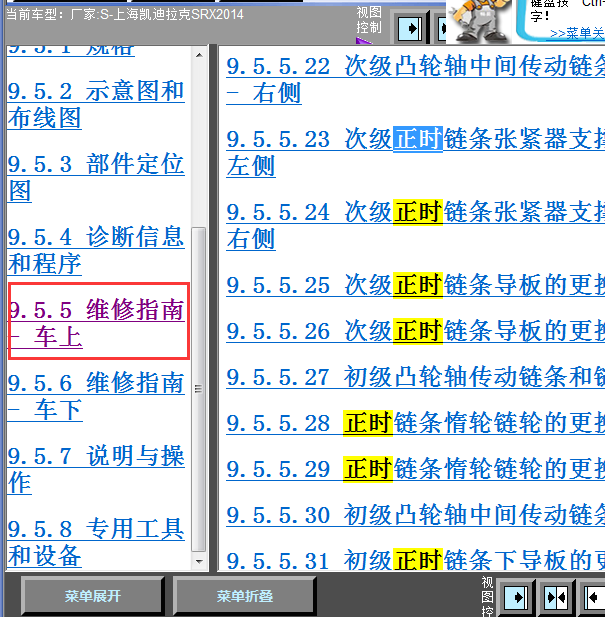Click left panel scrollbar up arrow
Image resolution: width=605 pixels, height=617 pixels.
[x=199, y=55]
